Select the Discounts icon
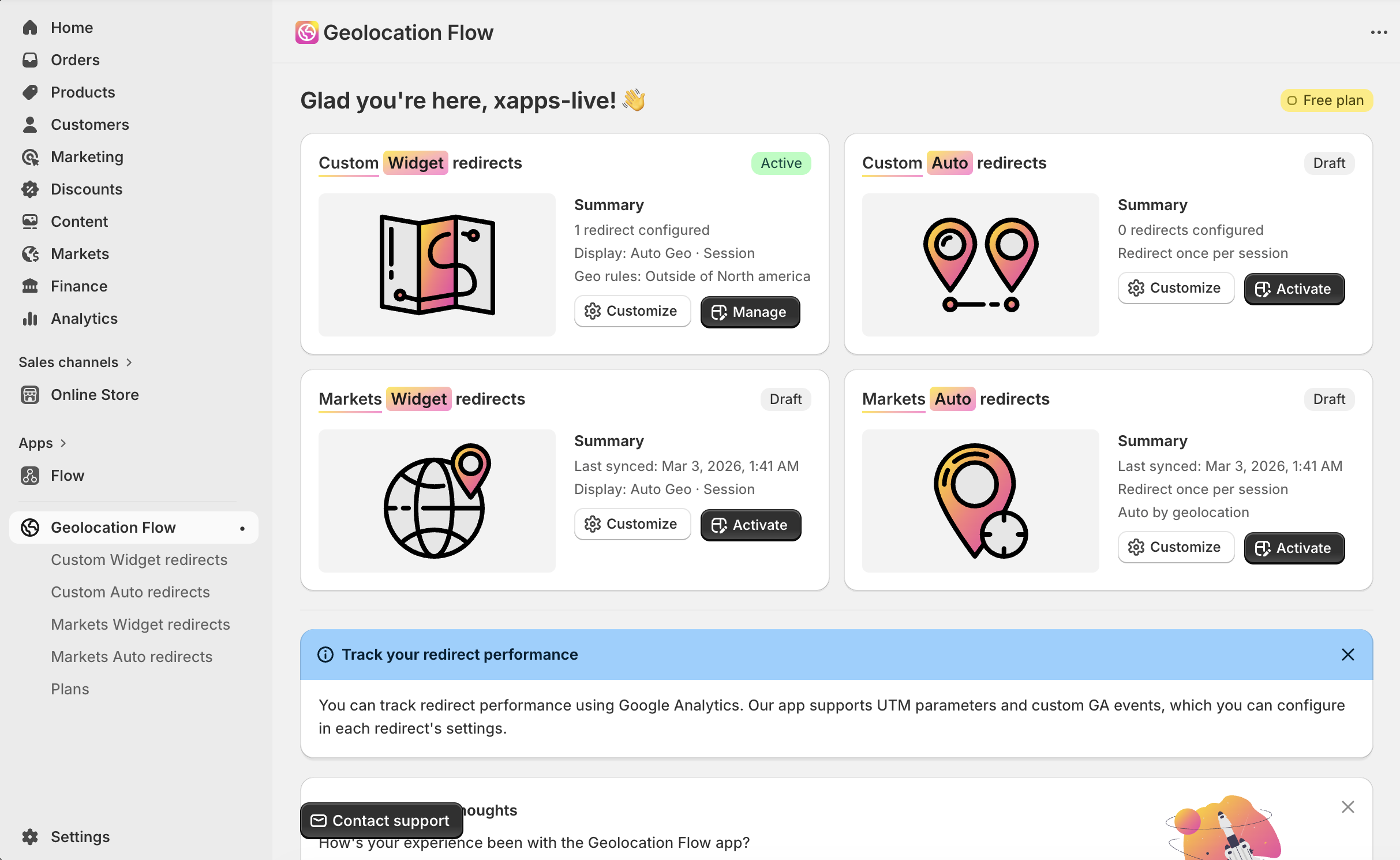The width and height of the screenshot is (1400, 860). coord(30,189)
